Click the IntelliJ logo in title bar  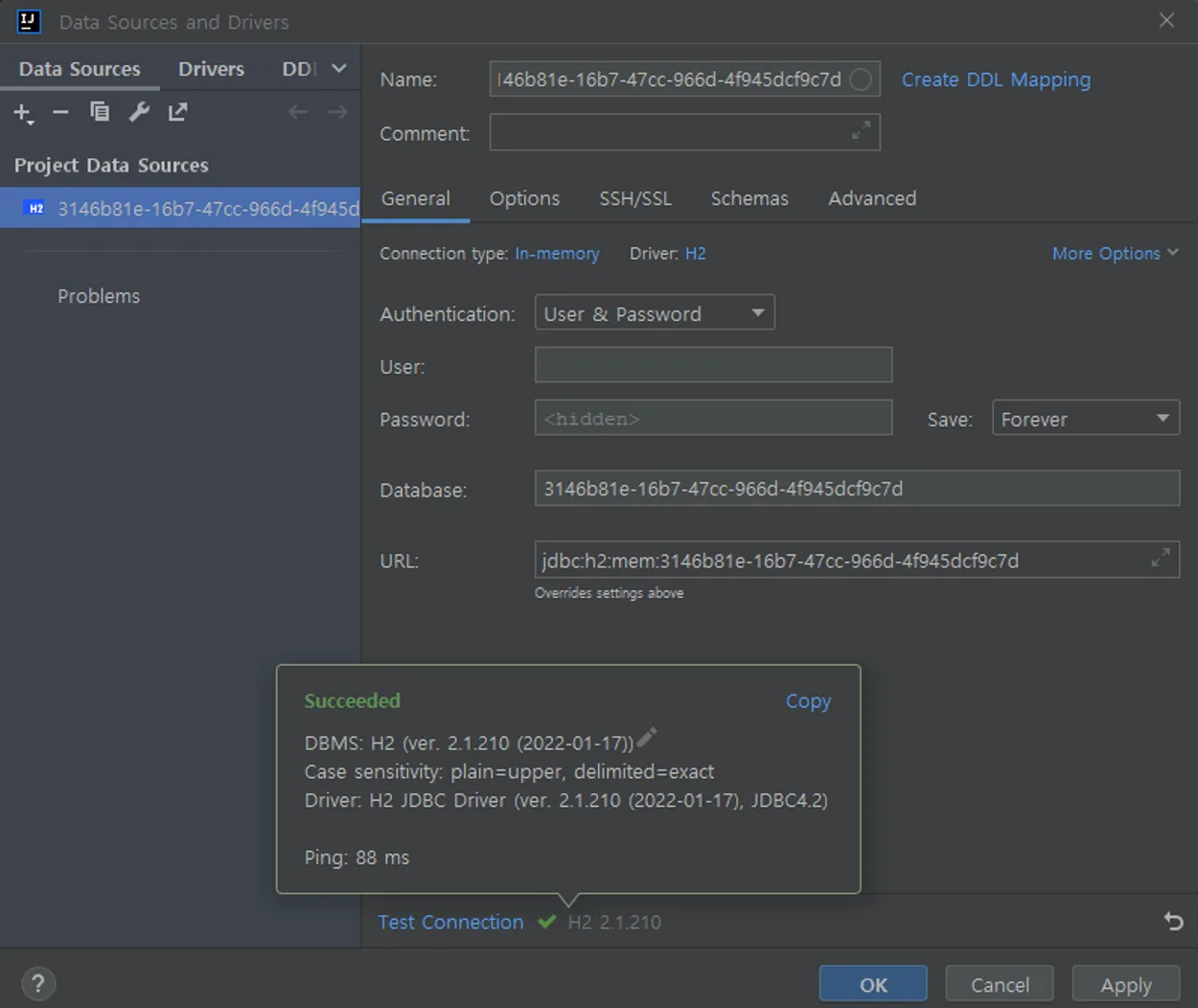(x=29, y=21)
